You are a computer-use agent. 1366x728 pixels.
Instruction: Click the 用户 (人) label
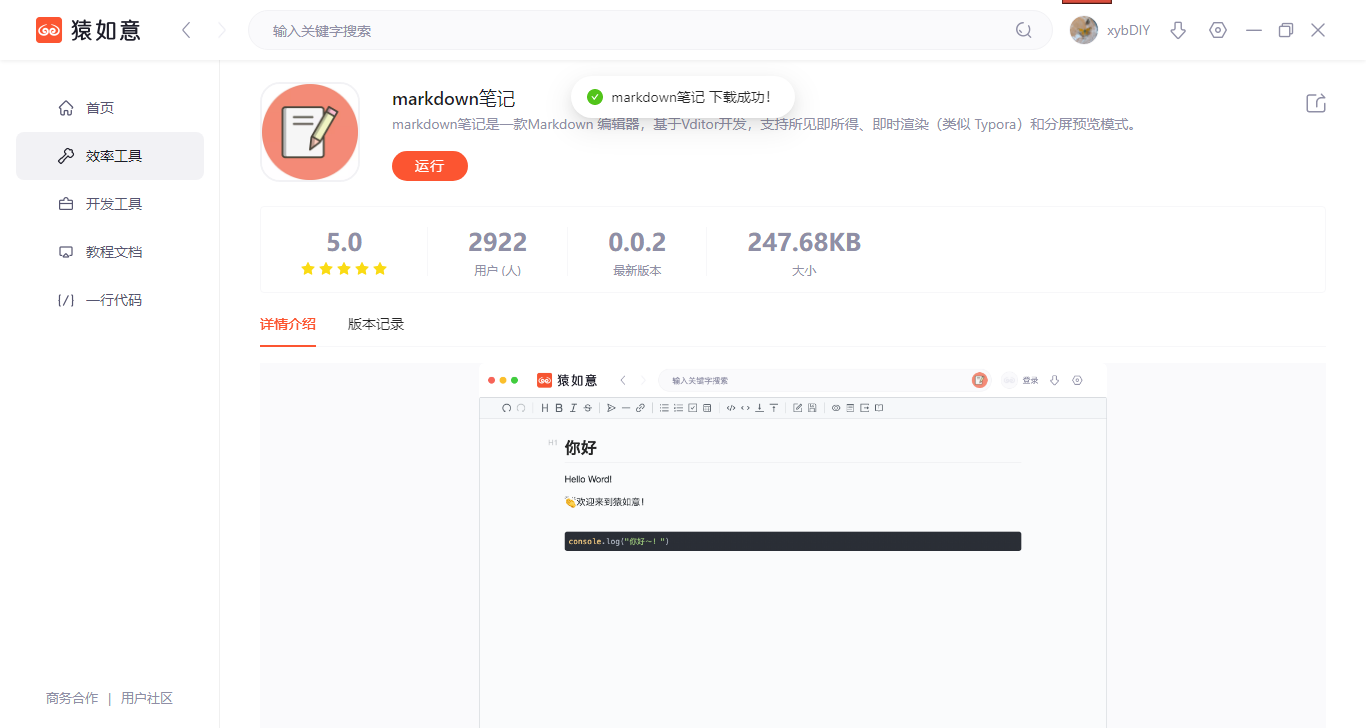pos(498,270)
